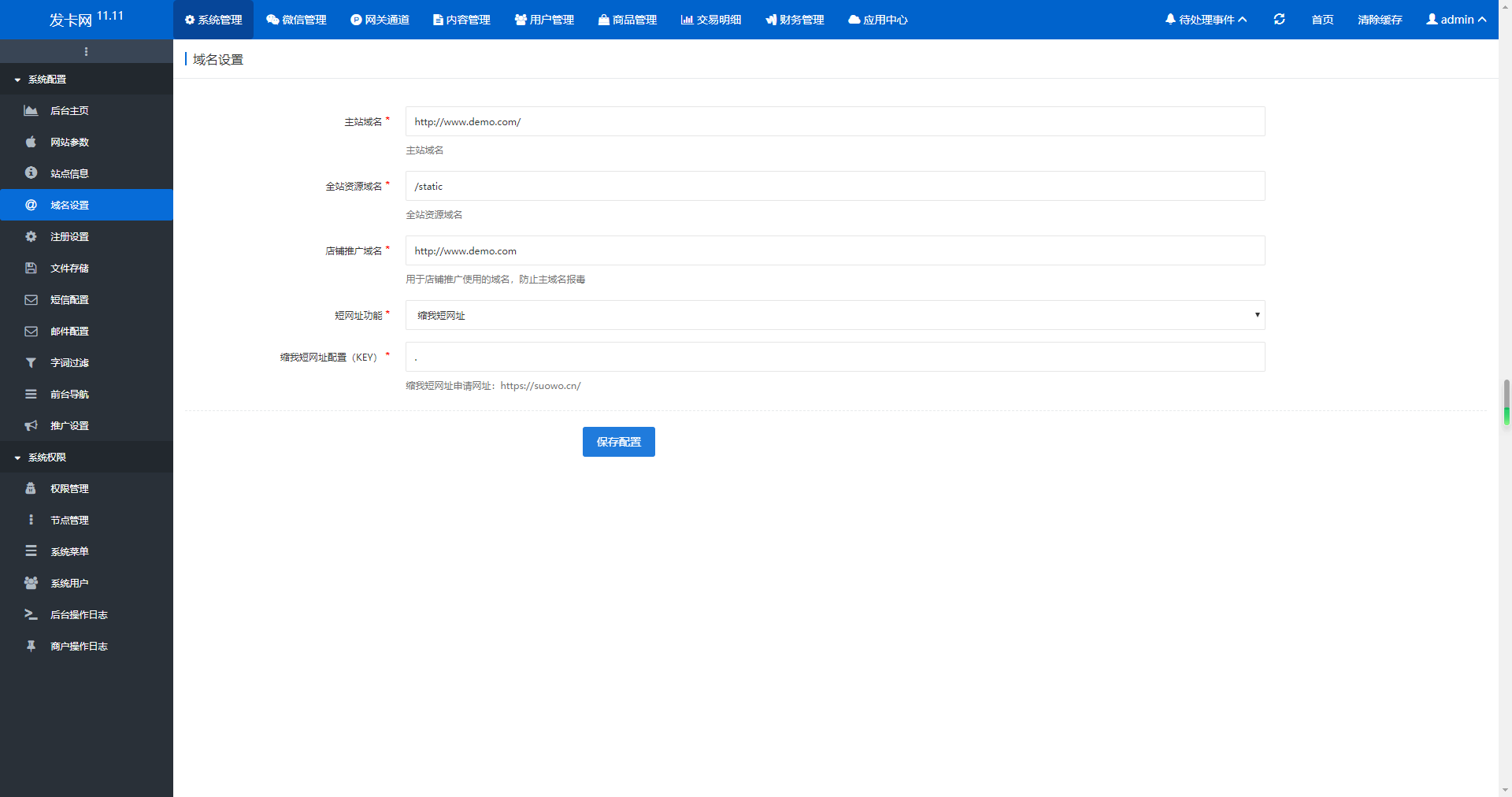Open 权限管理 sidebar item
The width and height of the screenshot is (1512, 797).
tap(87, 488)
